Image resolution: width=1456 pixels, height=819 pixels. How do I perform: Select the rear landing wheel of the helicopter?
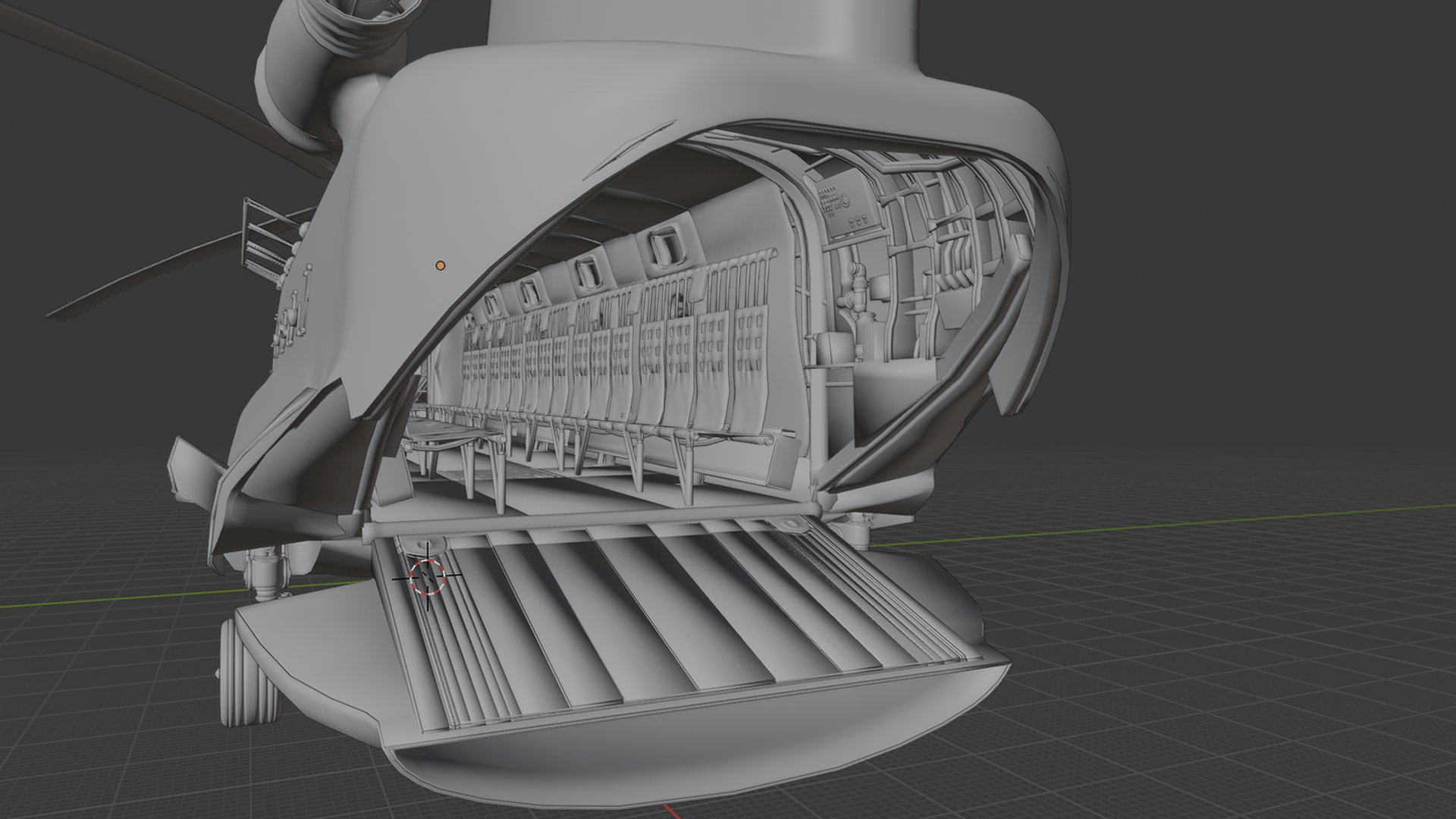pos(249,673)
